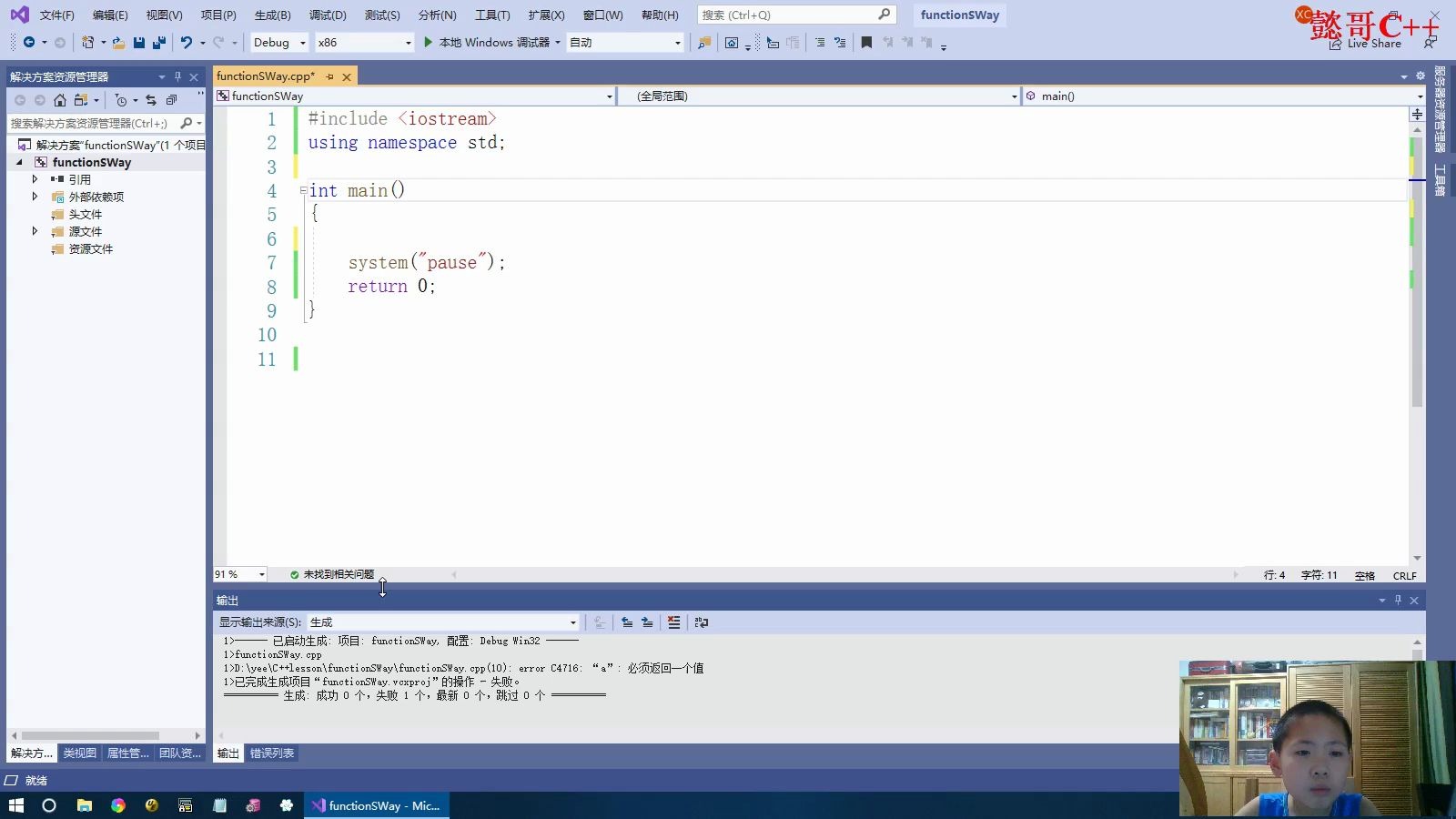1456x819 pixels.
Task: Click the Save file icon
Action: 138,43
